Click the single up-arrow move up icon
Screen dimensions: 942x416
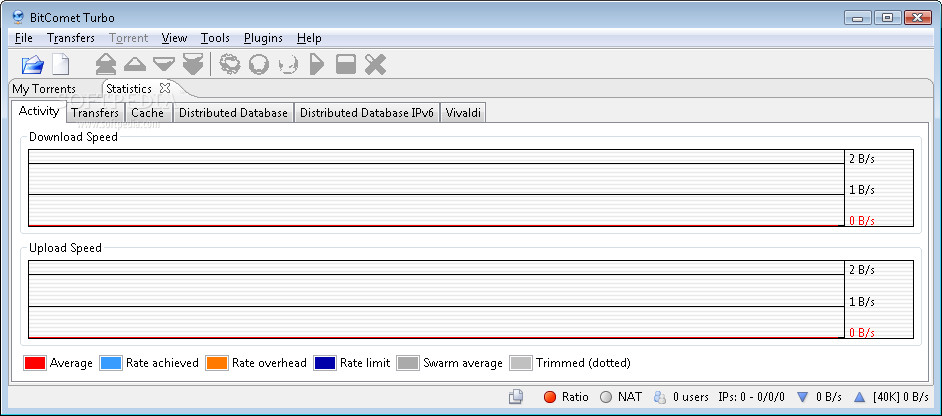coord(135,64)
